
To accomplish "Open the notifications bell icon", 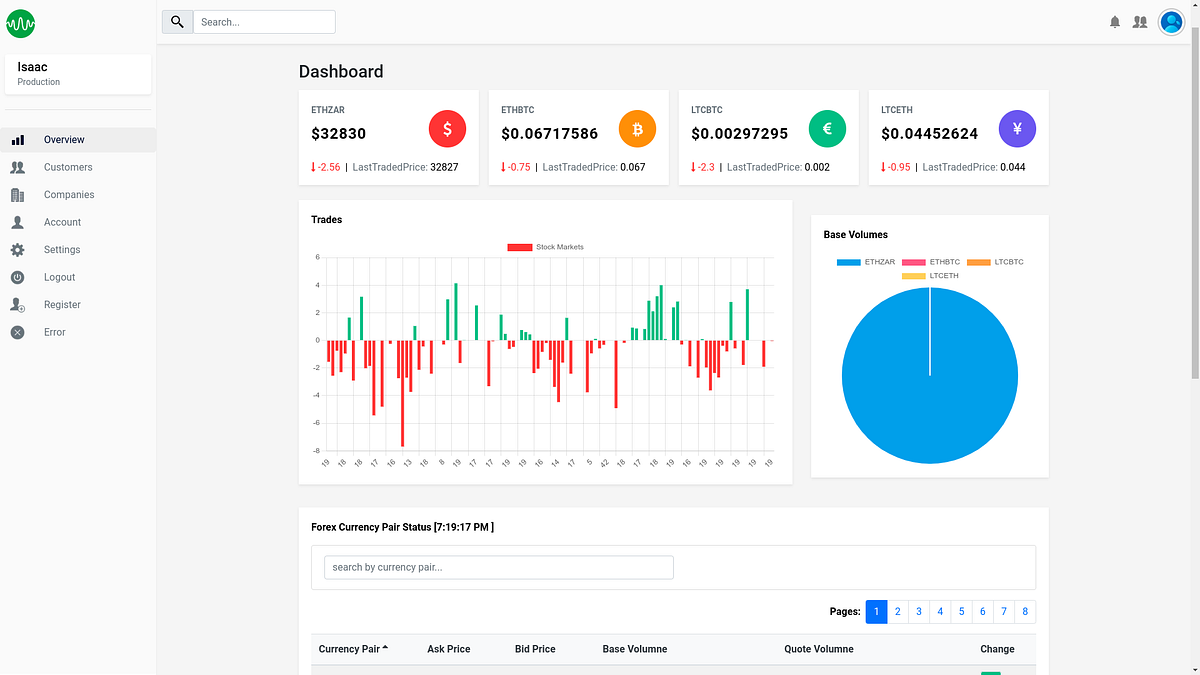I will (x=1115, y=21).
